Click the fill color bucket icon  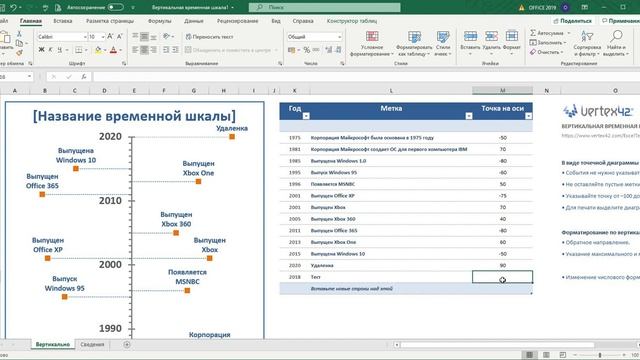[x=98, y=50]
